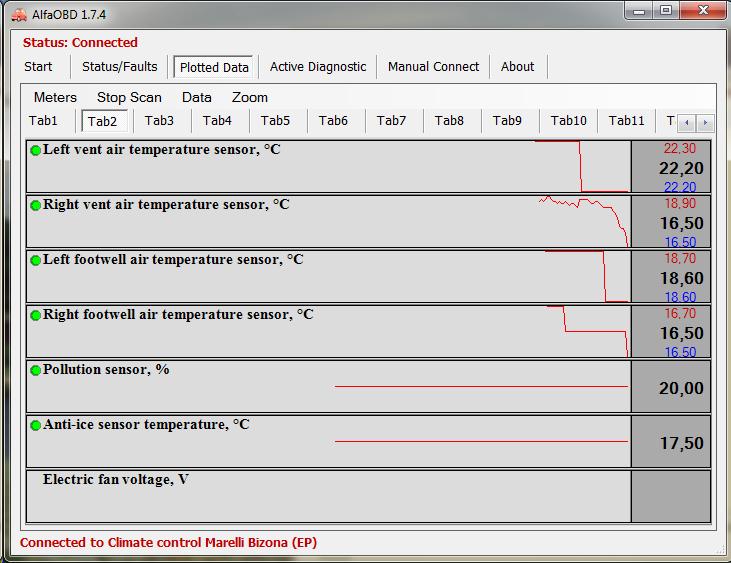Open the Zoom menu
Image resolution: width=731 pixels, height=563 pixels.
[250, 97]
